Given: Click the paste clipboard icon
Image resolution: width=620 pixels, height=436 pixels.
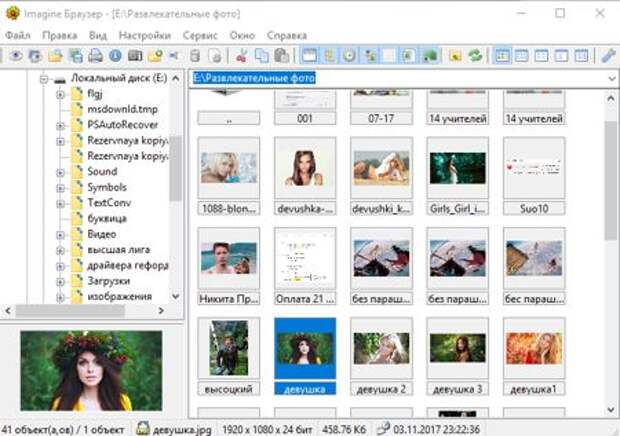Looking at the screenshot, I should click(x=281, y=56).
